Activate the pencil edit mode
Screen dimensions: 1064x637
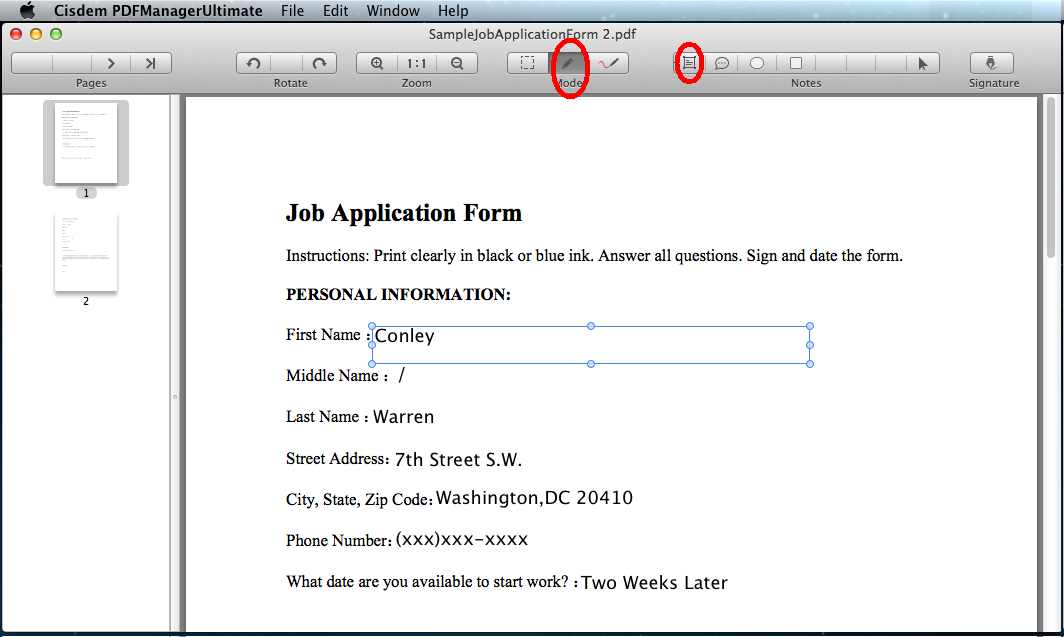(x=568, y=63)
